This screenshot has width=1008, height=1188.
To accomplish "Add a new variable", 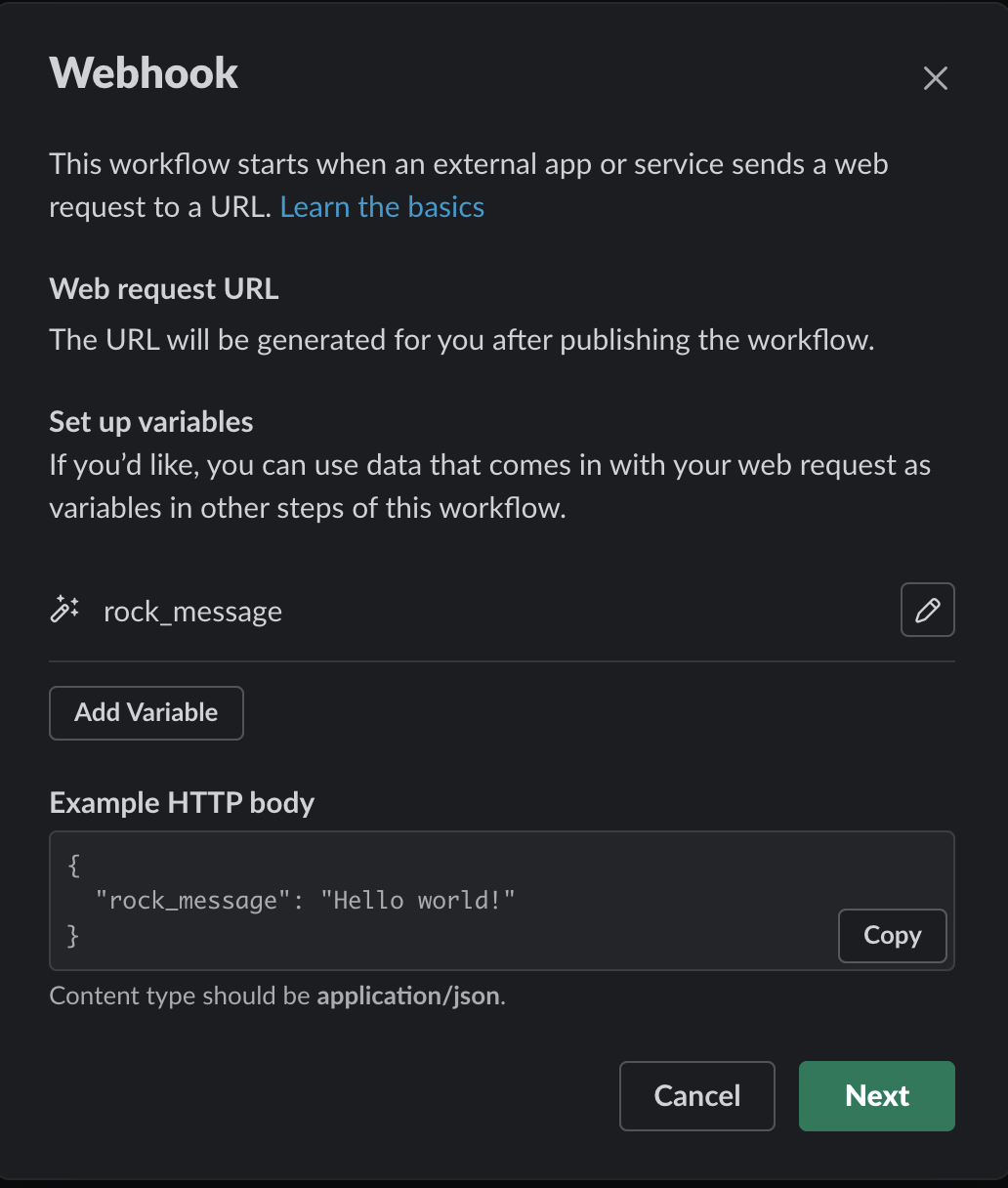I will click(147, 713).
